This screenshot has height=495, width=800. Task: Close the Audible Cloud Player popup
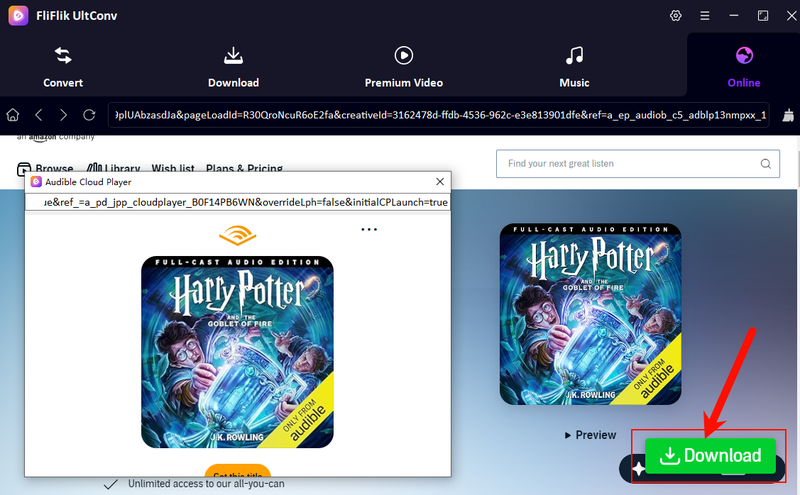(440, 182)
